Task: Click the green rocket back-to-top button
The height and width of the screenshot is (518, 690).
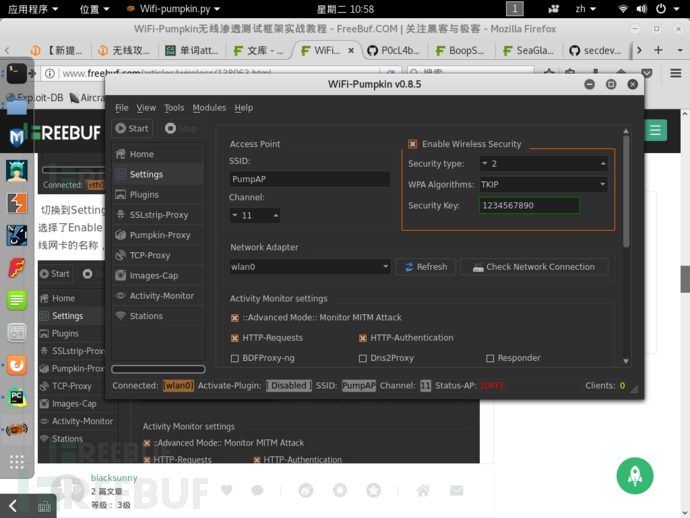Action: point(635,476)
